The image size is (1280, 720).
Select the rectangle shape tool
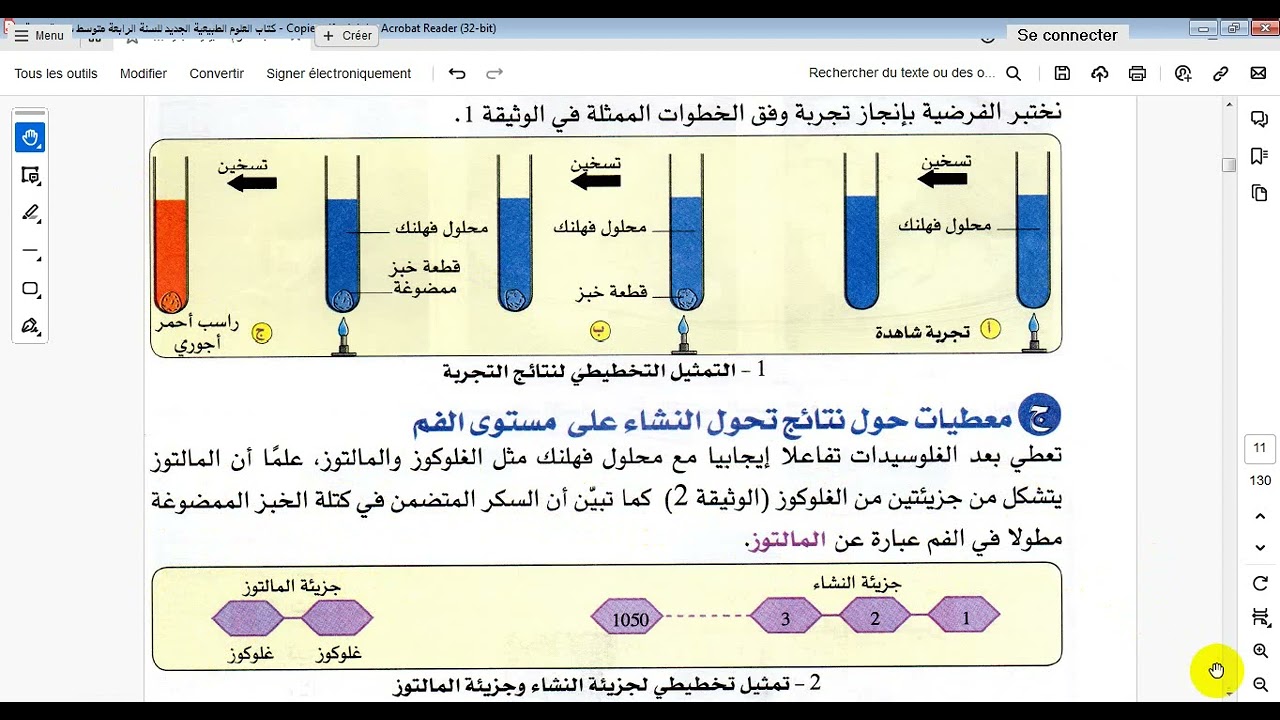30,289
